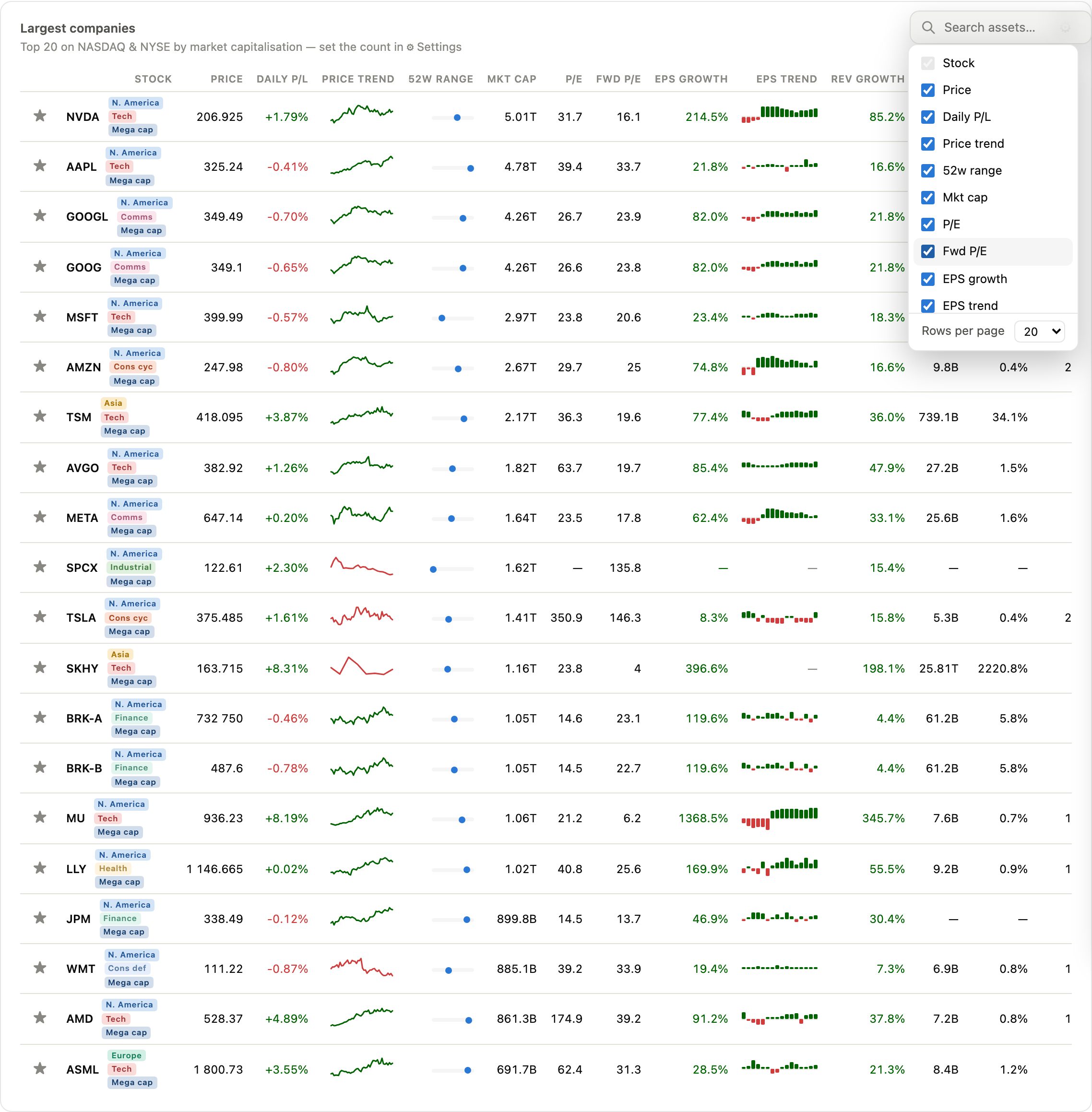
Task: Open the NVDA ticker name
Action: click(x=83, y=117)
